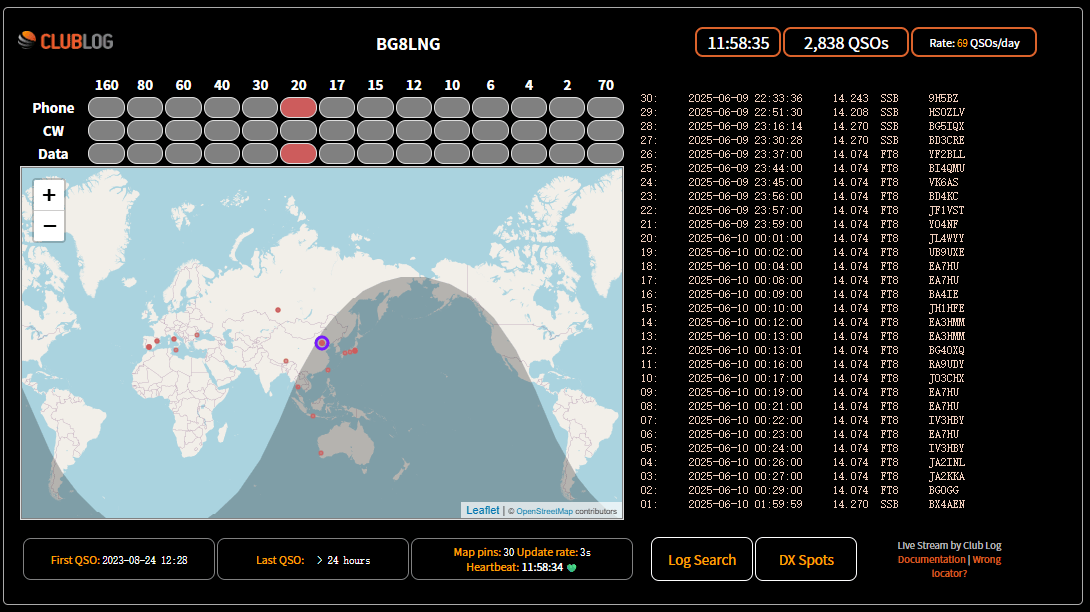This screenshot has width=1090, height=612.
Task: Toggle the 6m CW filter pill
Action: (x=491, y=131)
